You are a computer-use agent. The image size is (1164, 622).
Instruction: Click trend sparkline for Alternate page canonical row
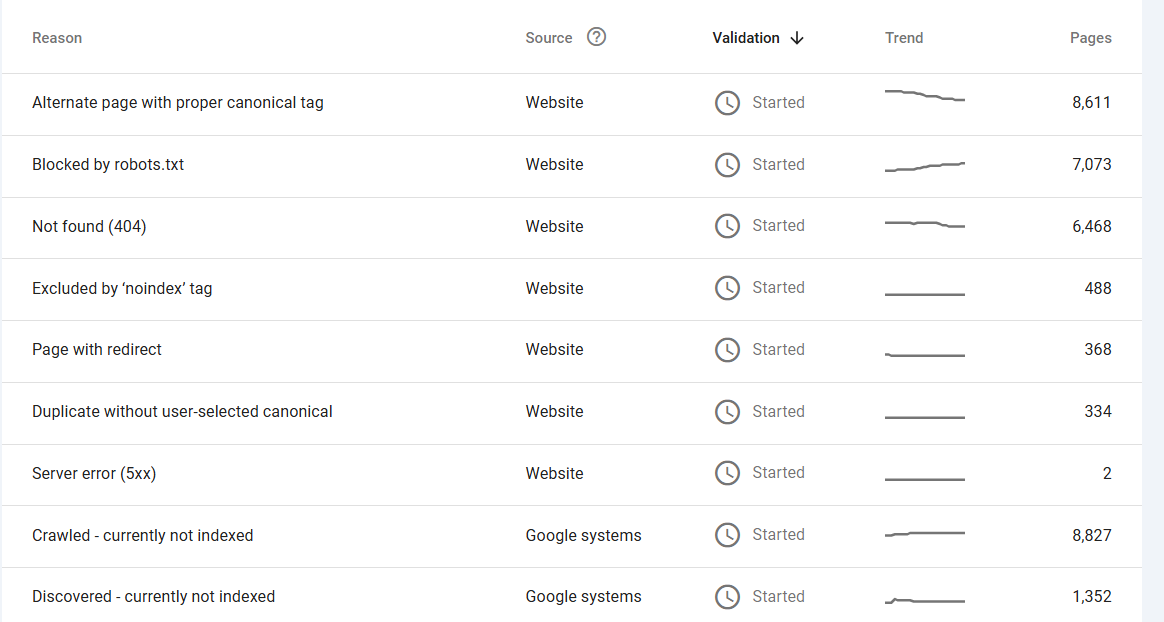(x=925, y=96)
